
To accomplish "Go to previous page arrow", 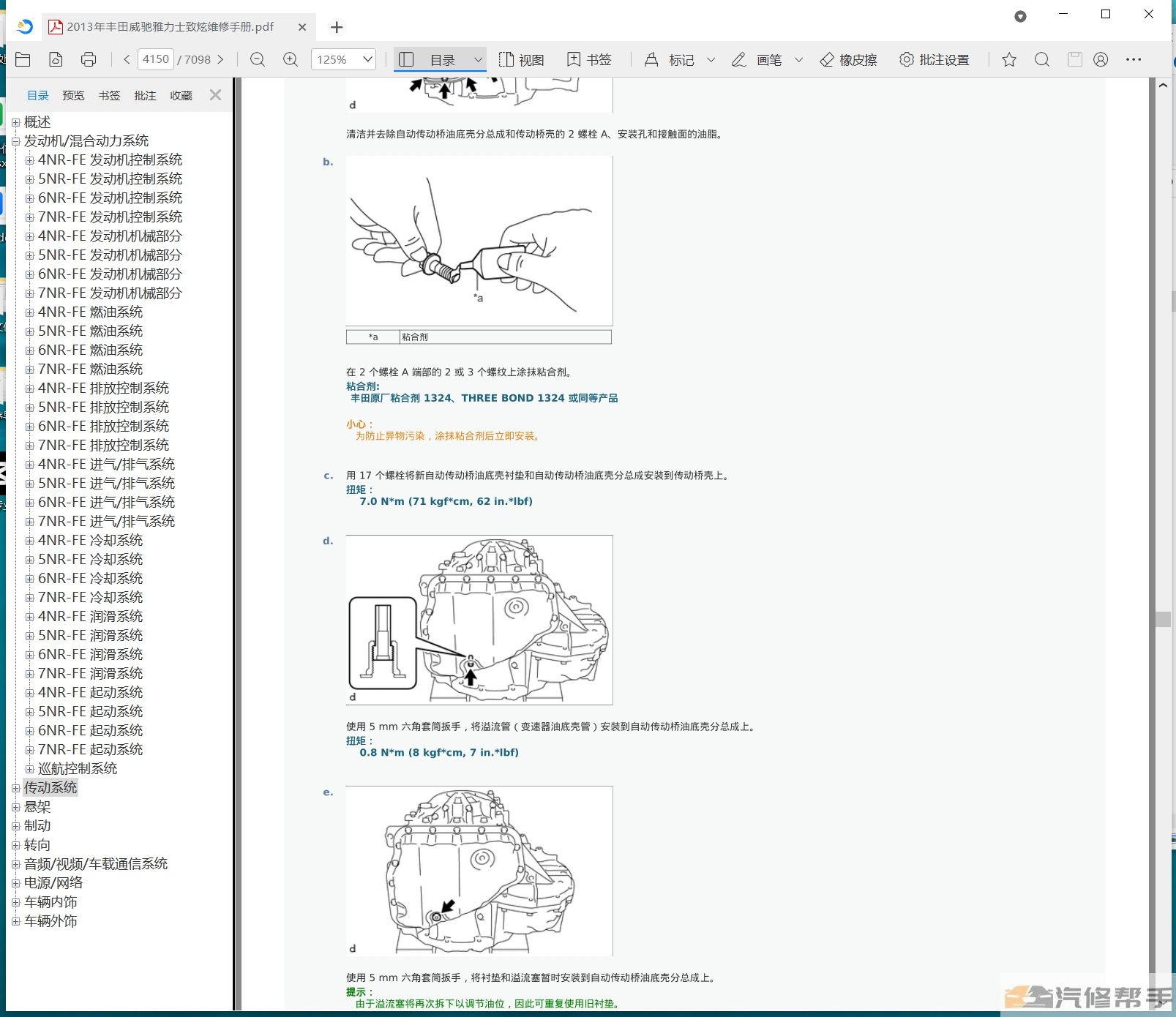I will 127,60.
